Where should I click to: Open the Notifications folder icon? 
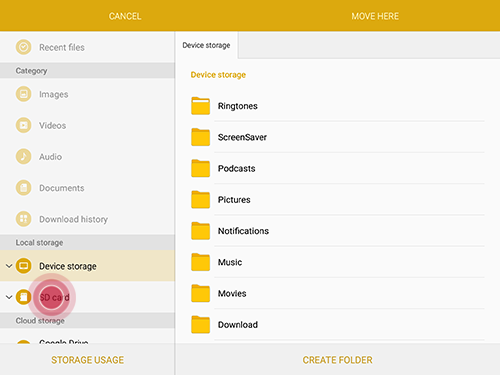200,231
